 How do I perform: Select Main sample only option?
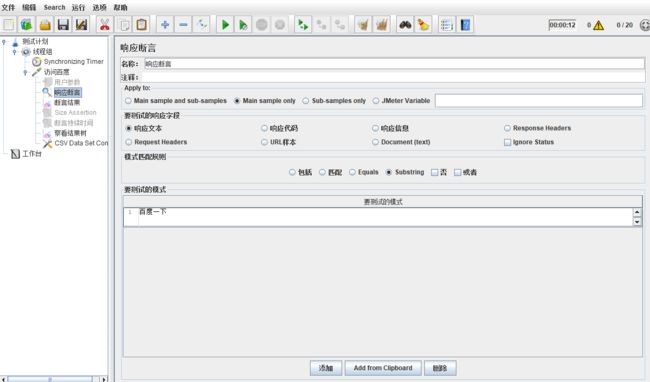click(237, 101)
